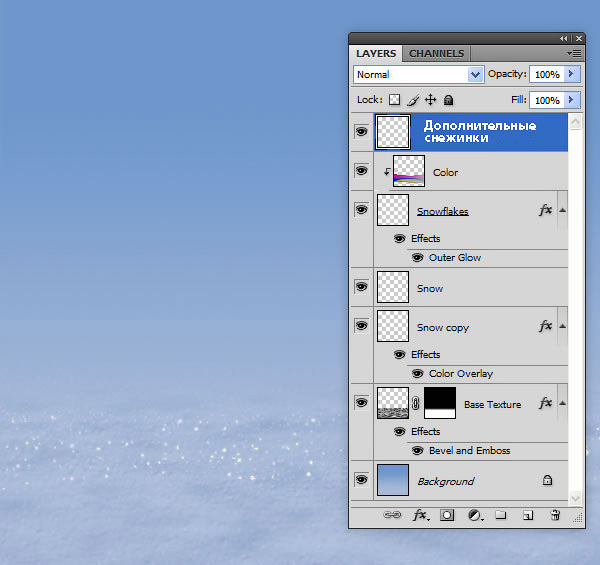The image size is (600, 565).
Task: Select the Base Texture layer name
Action: [492, 405]
